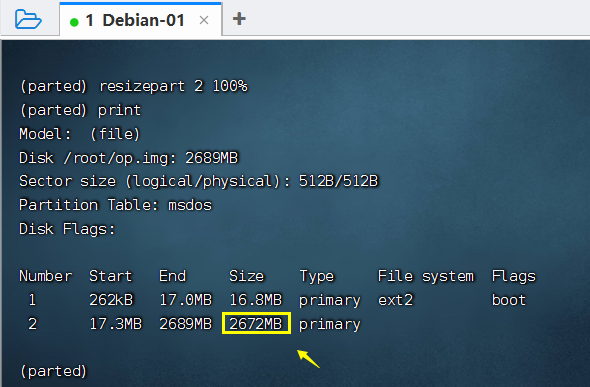Screen dimensions: 590x387
Task: Click the 'boot' flag value
Action: tap(509, 300)
